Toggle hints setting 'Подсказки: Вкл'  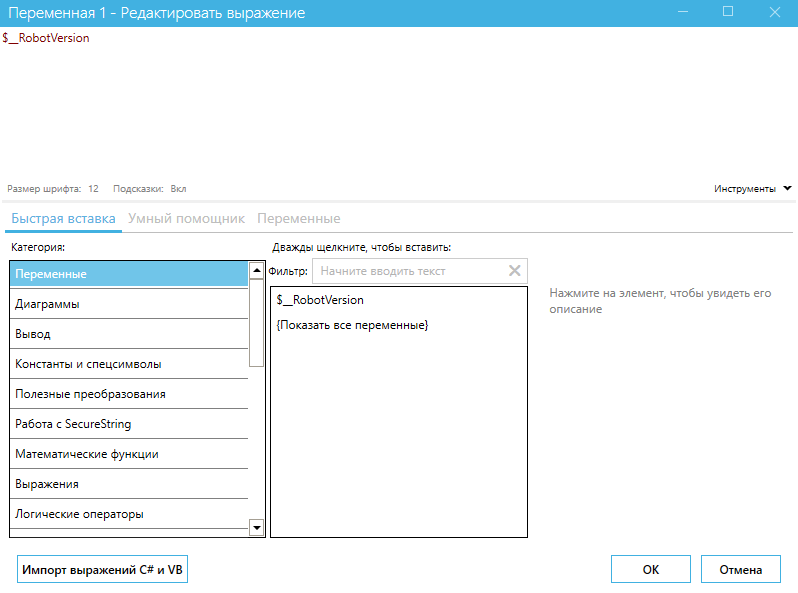point(150,188)
